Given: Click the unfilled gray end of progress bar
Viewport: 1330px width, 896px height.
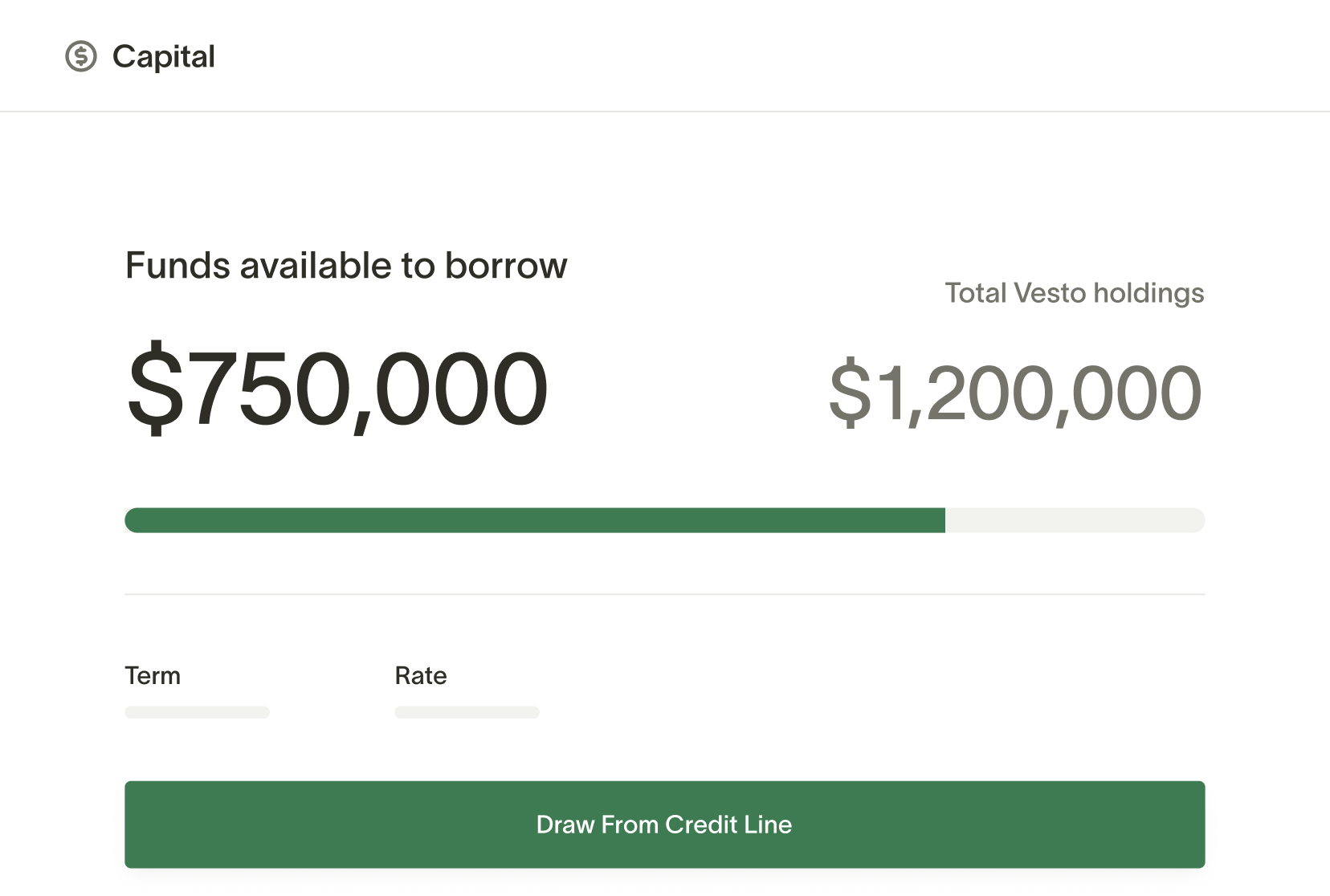Looking at the screenshot, I should click(1076, 520).
